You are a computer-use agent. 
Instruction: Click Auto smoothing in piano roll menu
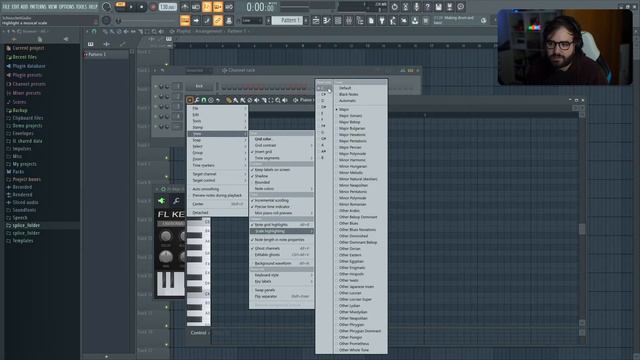pyautogui.click(x=218, y=189)
